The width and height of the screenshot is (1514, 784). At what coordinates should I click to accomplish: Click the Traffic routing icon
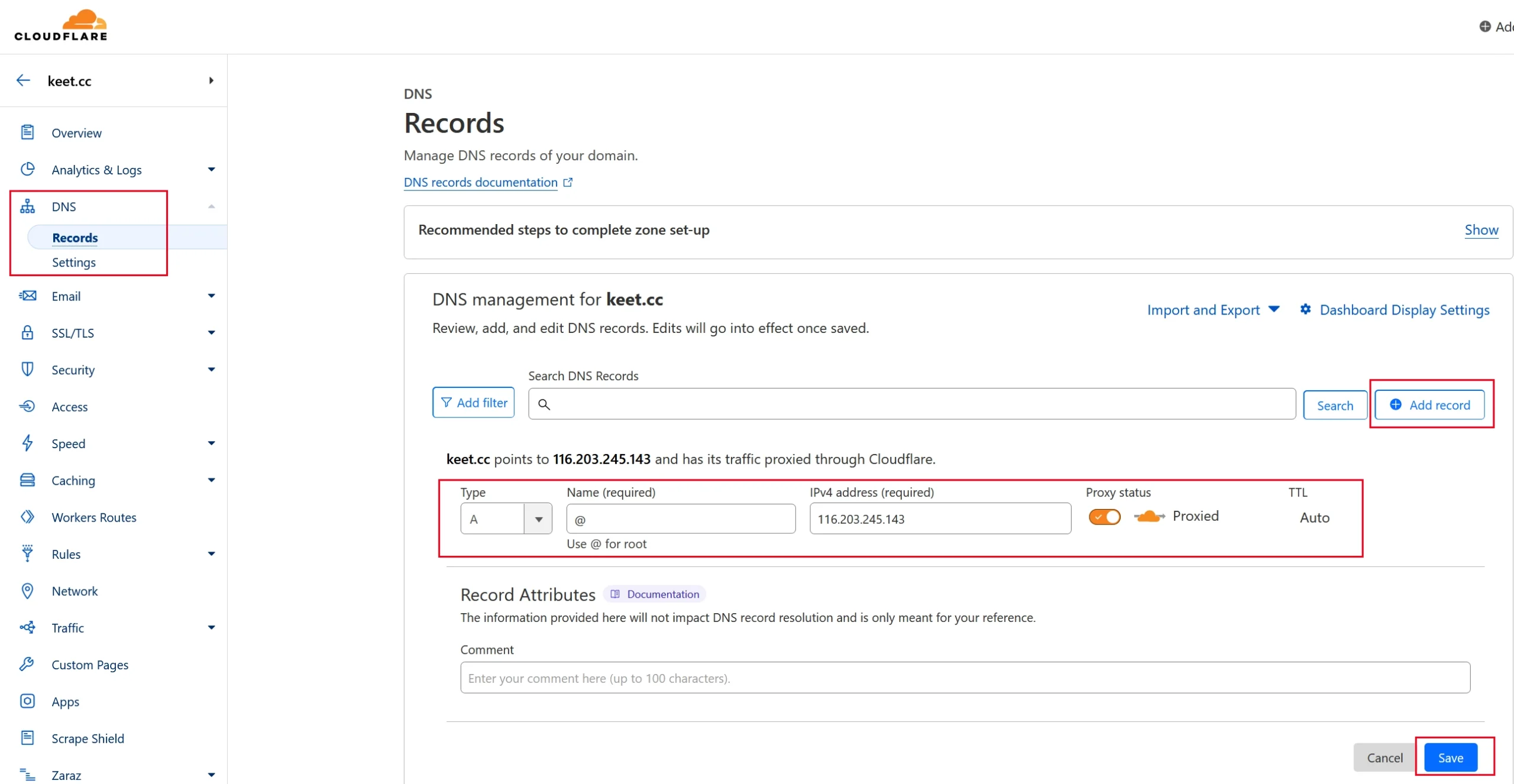click(x=27, y=627)
